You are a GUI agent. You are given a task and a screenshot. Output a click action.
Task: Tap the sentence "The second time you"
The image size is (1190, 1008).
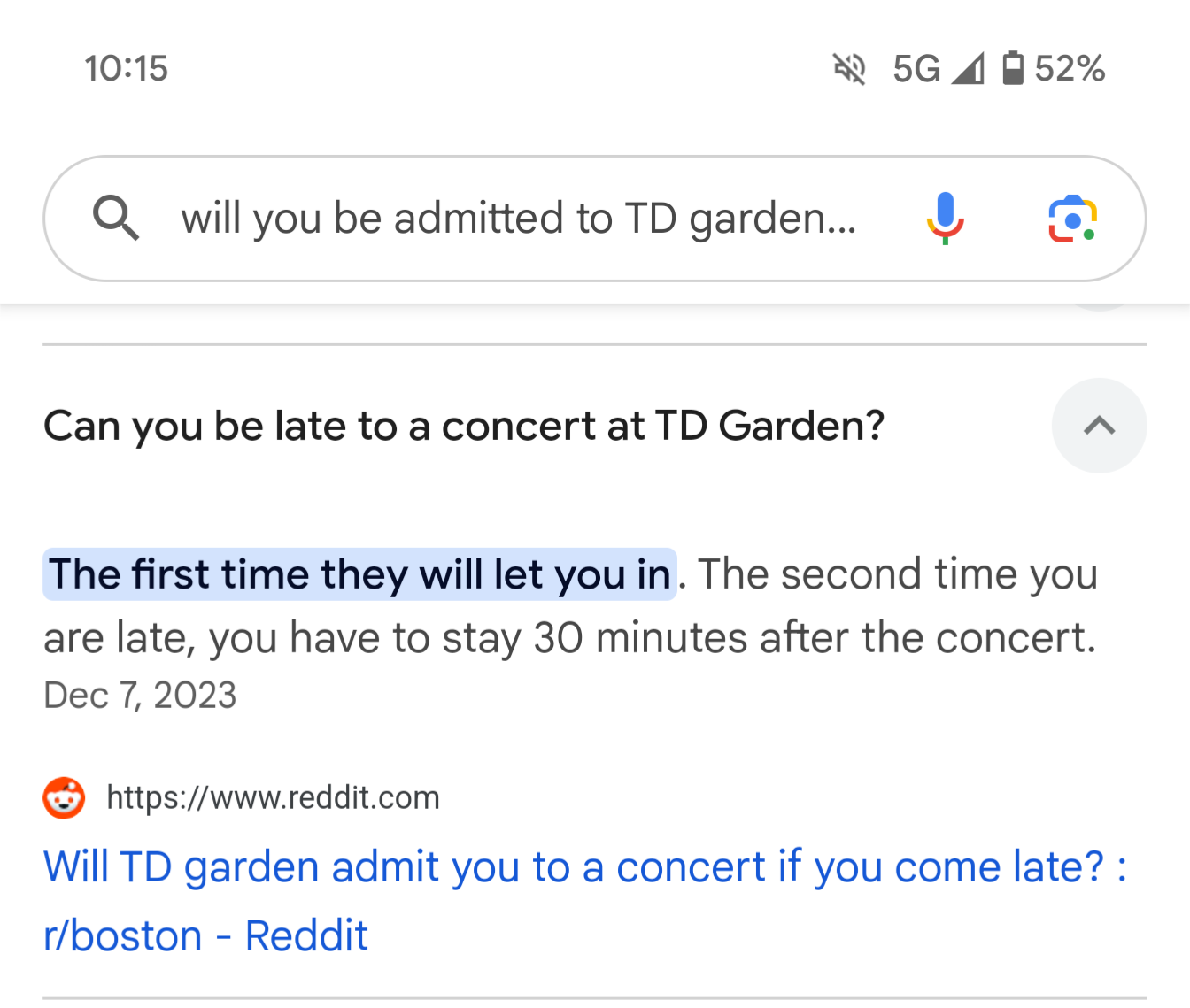coord(898,574)
